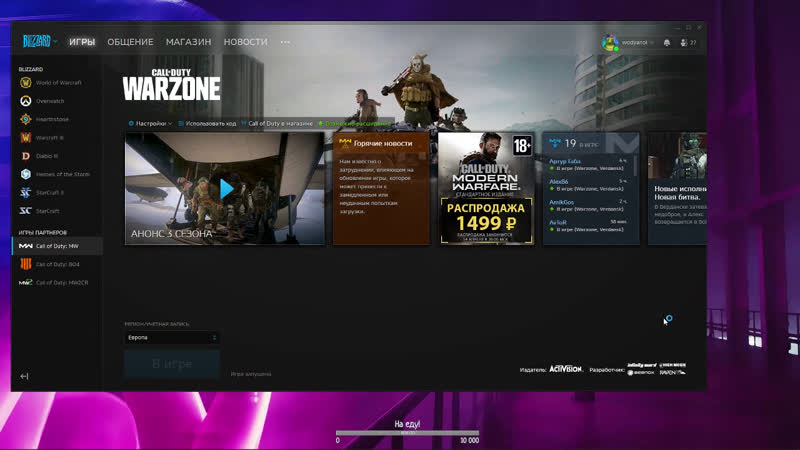Collapse the sidebar with the arrow icon

coord(24,376)
